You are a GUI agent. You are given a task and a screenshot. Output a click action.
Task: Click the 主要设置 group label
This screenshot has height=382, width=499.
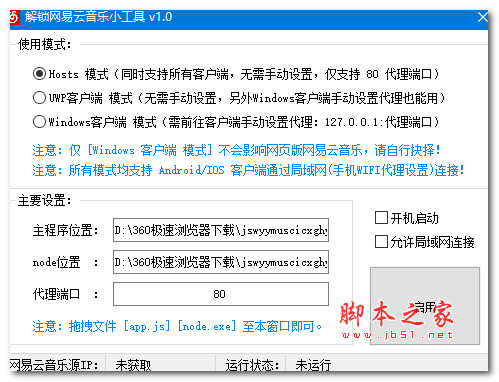tap(45, 200)
